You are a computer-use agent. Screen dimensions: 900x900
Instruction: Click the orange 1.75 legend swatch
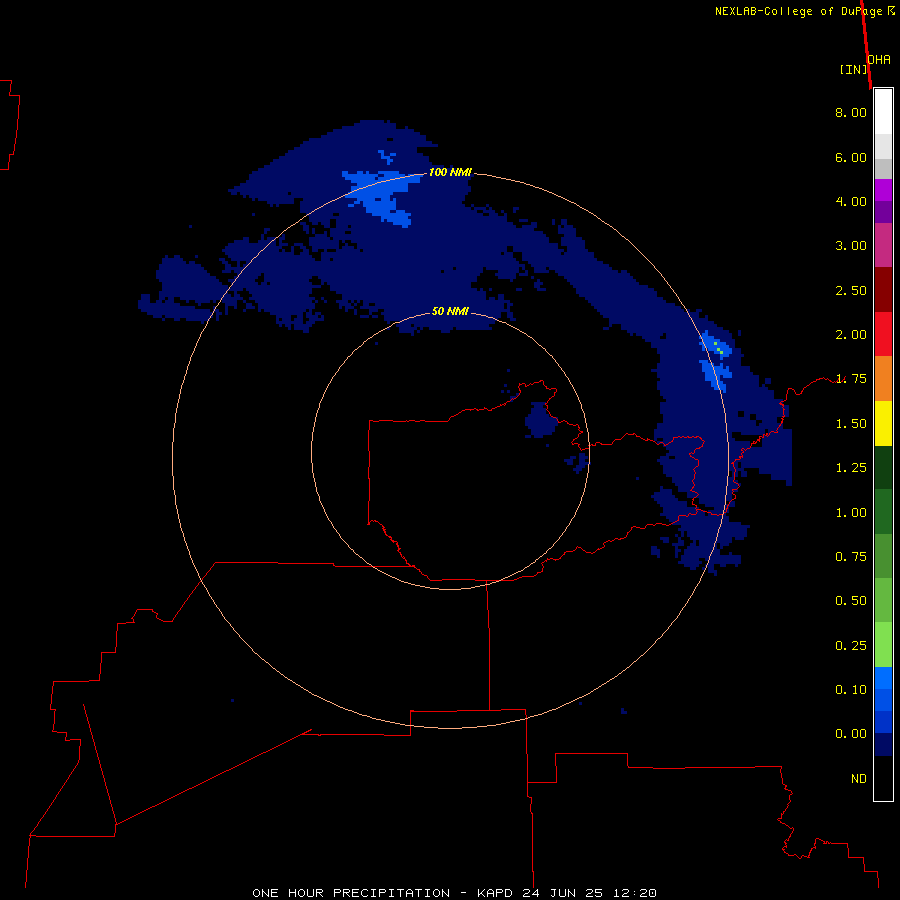(883, 379)
